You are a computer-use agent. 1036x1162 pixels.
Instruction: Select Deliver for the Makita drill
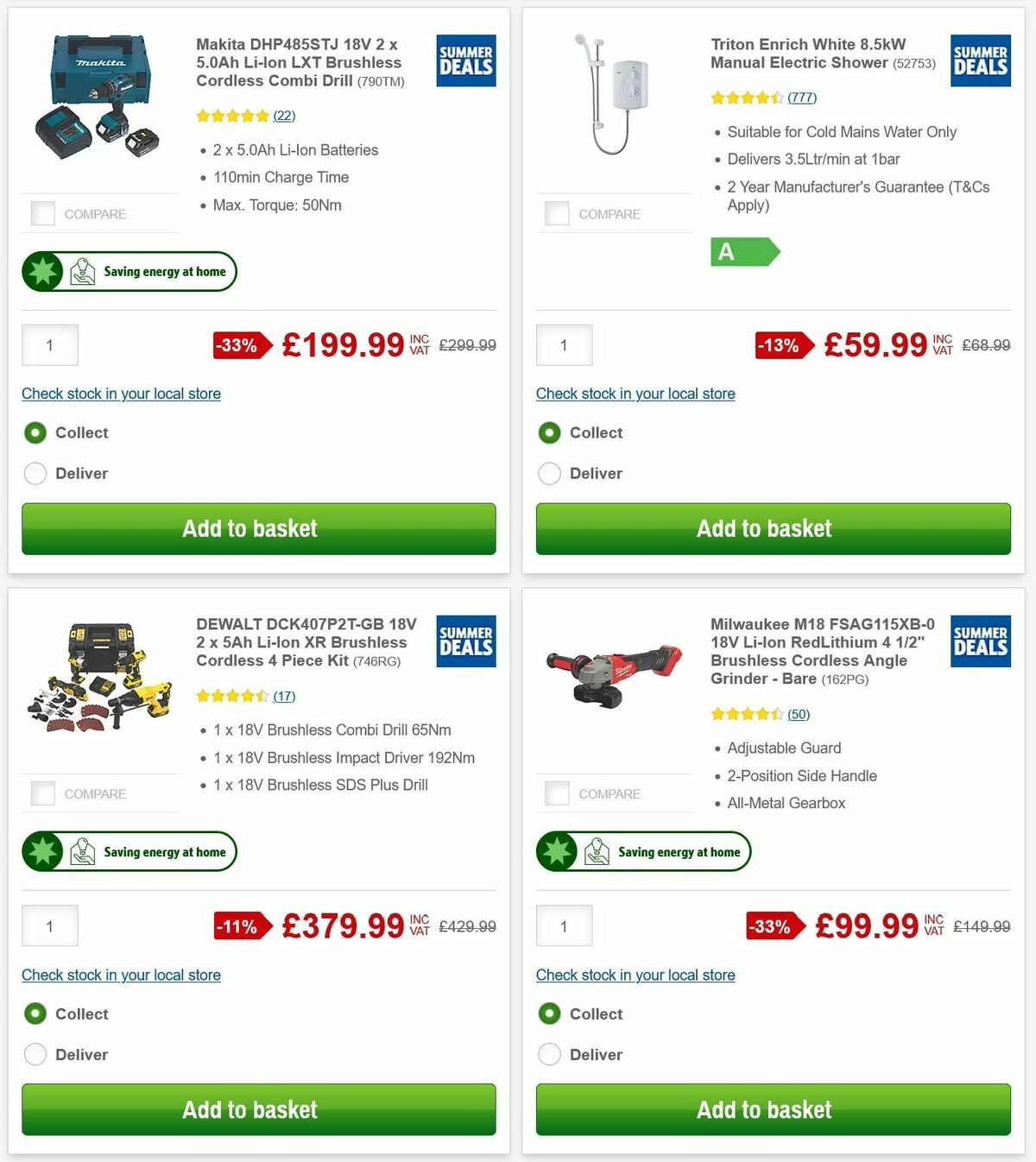[x=35, y=473]
